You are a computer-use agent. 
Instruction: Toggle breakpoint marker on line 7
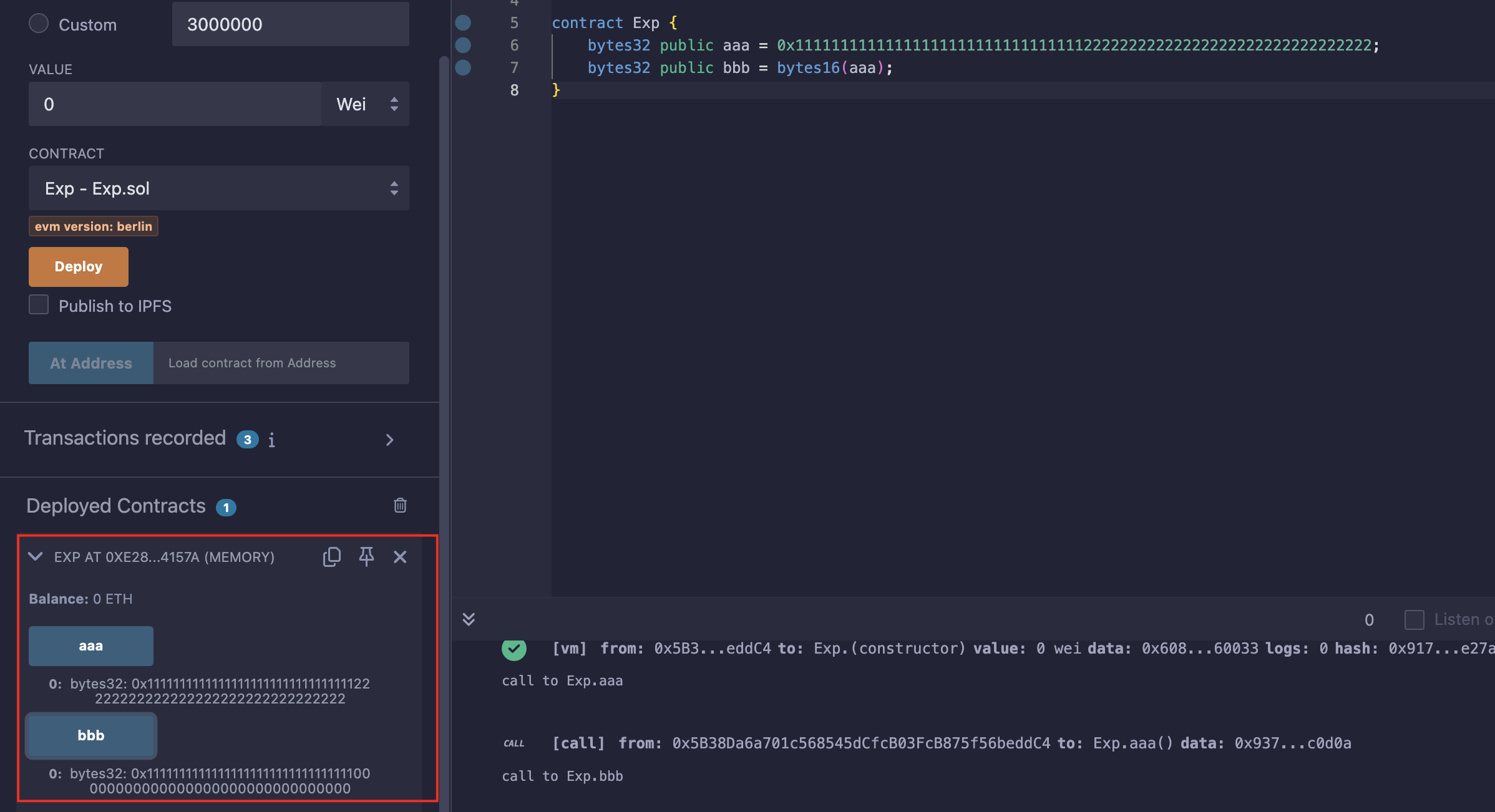coord(463,67)
